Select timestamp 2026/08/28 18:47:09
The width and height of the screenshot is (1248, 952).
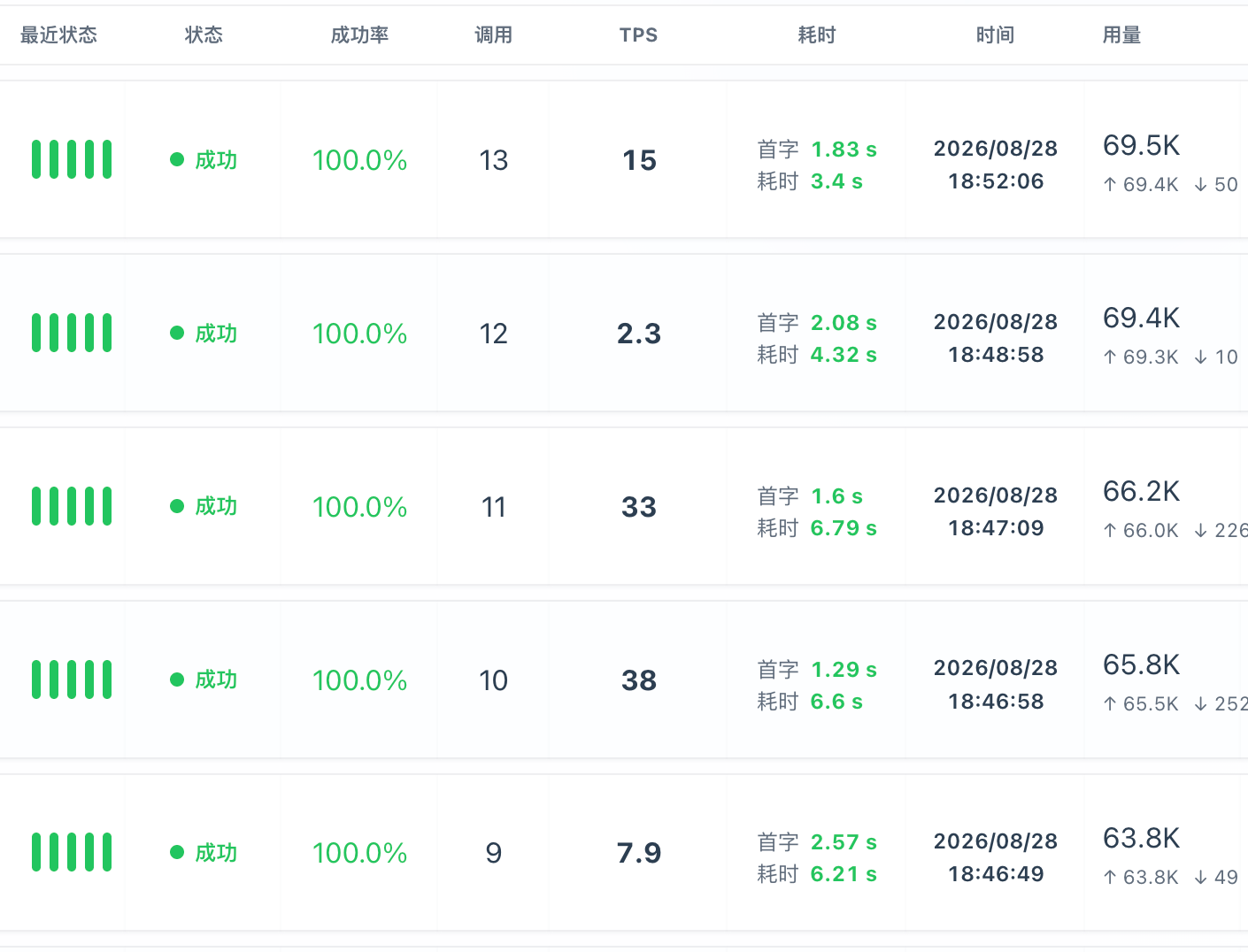pos(996,511)
